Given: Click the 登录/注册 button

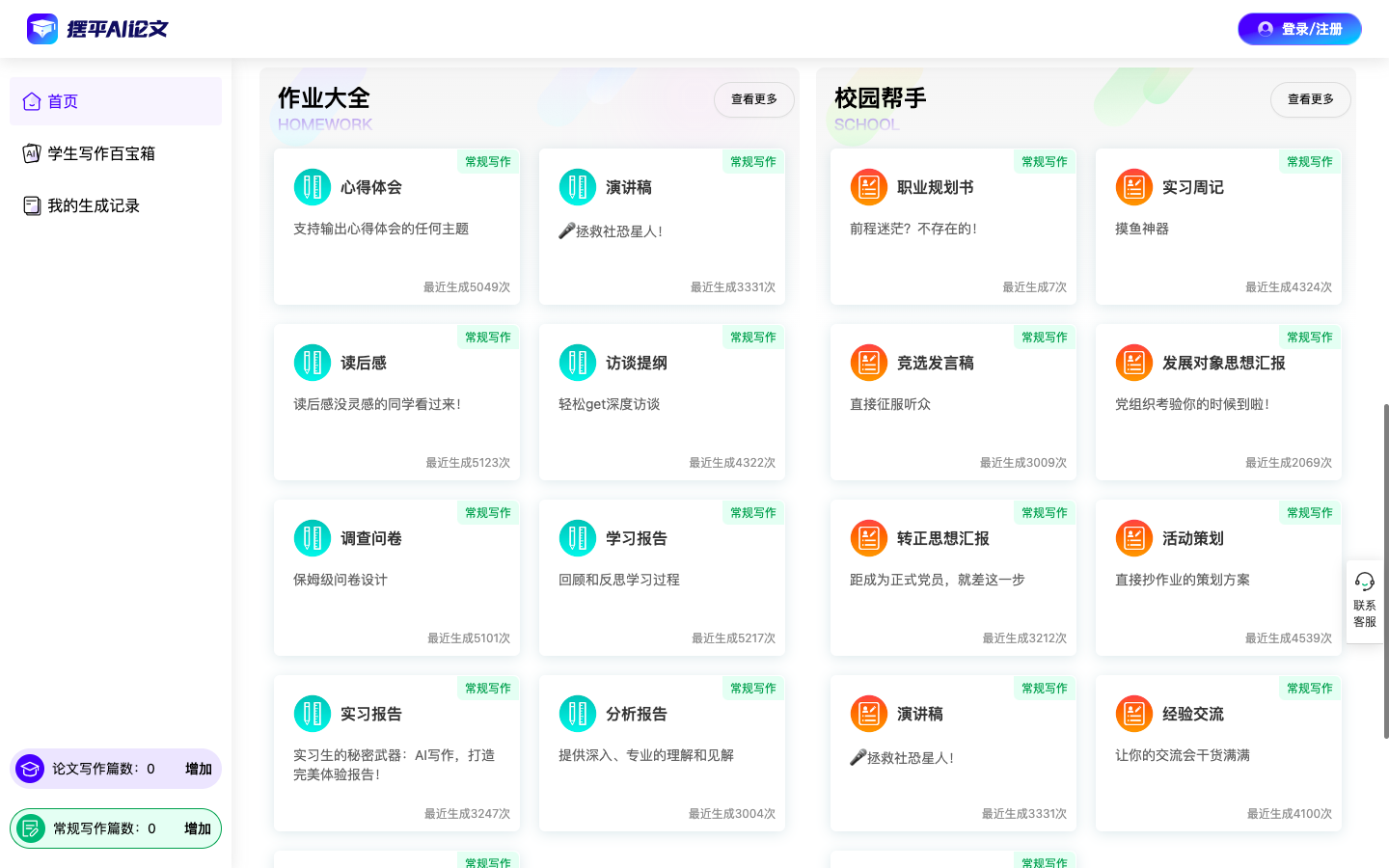Looking at the screenshot, I should point(1299,29).
